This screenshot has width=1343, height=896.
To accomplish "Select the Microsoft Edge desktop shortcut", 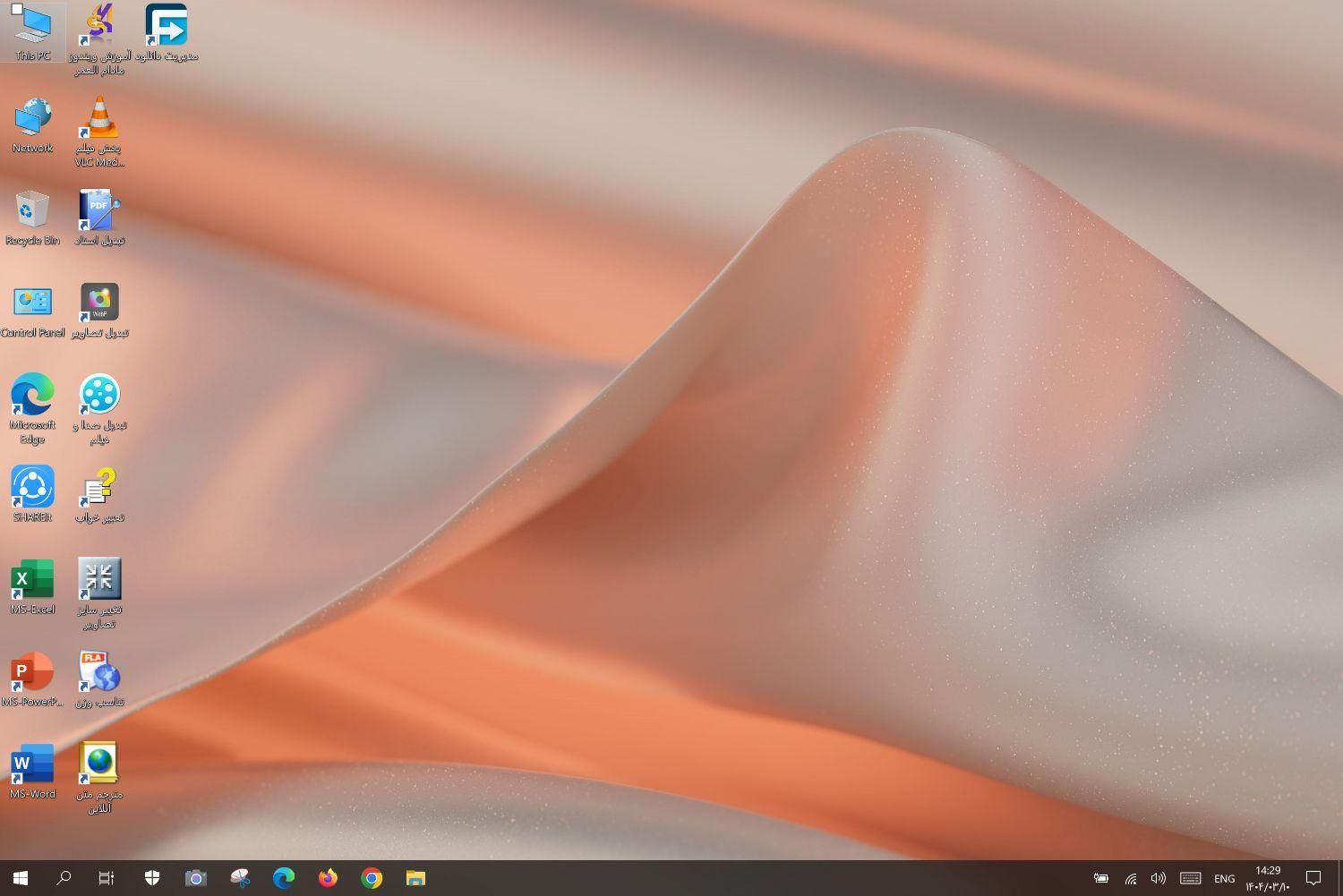I will 33,408.
